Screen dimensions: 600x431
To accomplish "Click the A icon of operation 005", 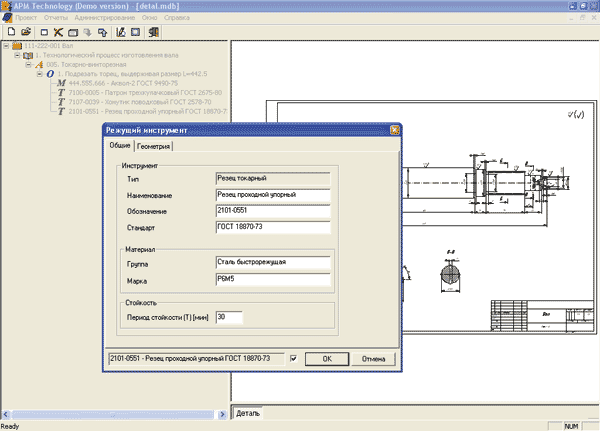I will pyautogui.click(x=39, y=65).
